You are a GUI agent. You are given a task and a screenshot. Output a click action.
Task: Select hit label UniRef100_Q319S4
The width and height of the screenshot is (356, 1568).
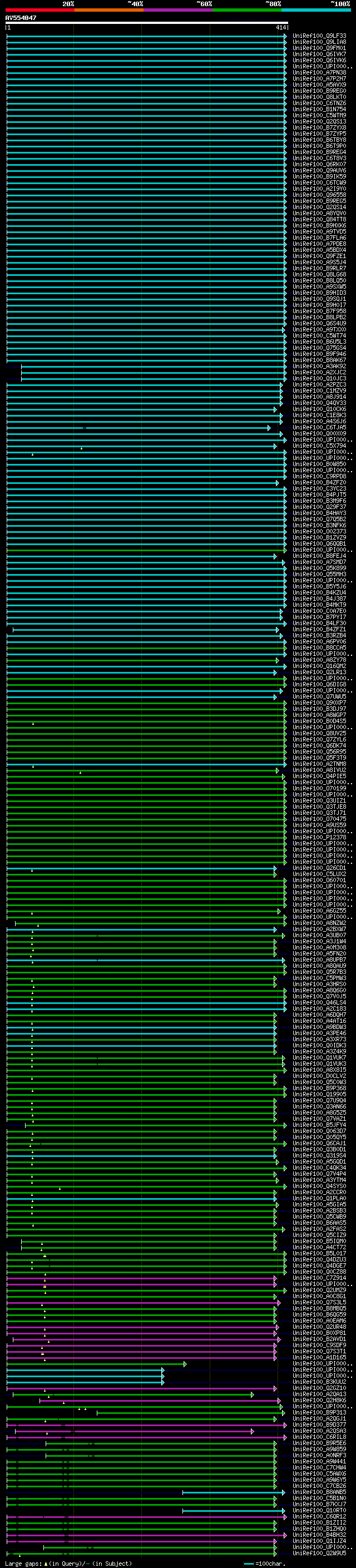[319, 1155]
